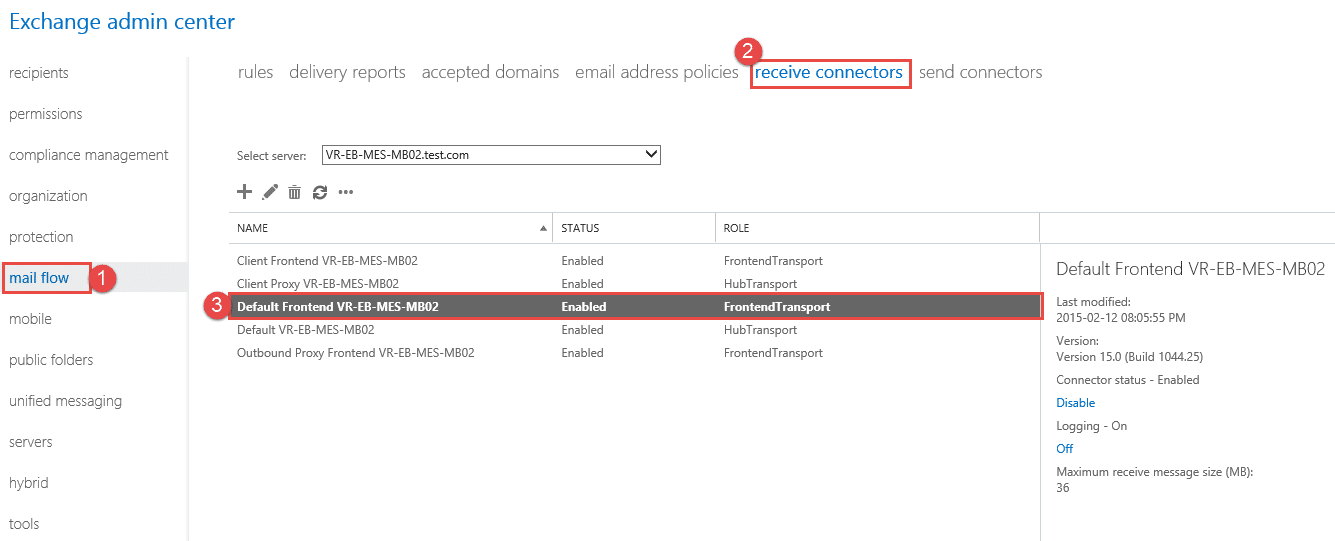Select Default Frontend VR-EB-MES-MB02 row

[634, 307]
